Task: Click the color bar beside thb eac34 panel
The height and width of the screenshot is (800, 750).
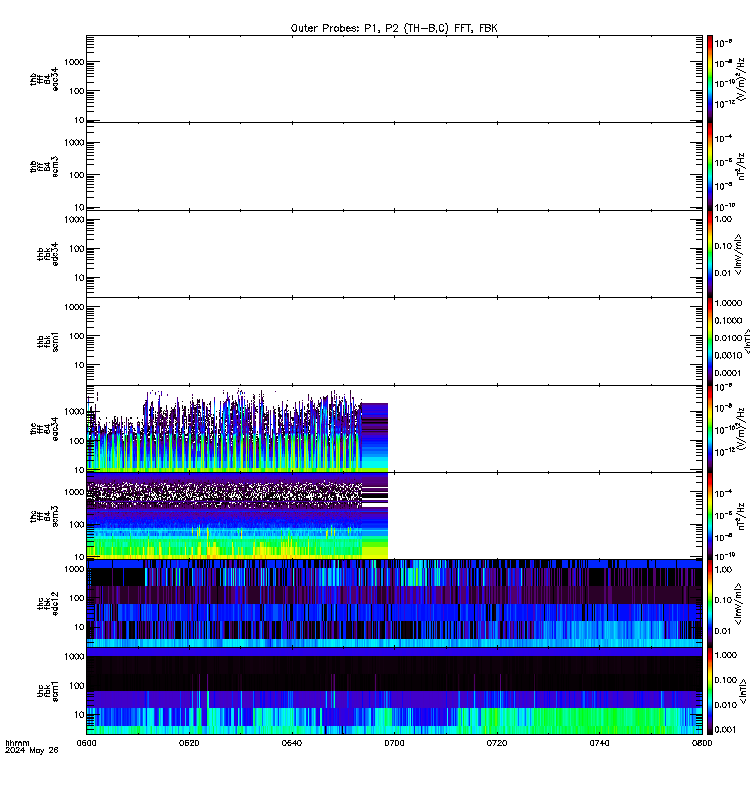Action: [x=710, y=79]
